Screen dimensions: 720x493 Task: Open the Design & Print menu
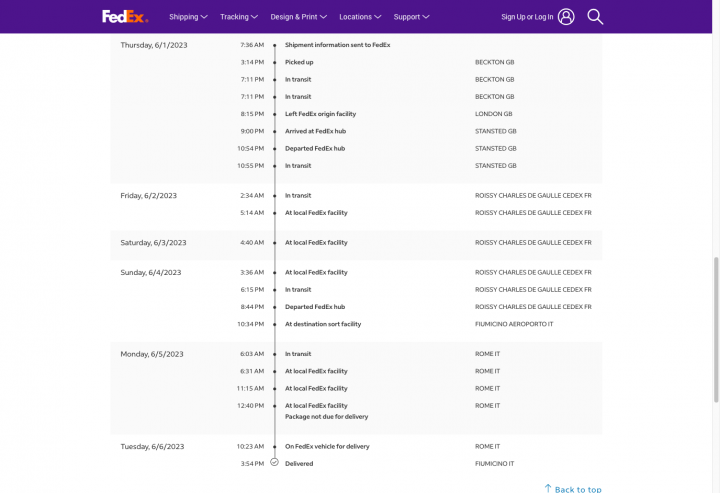299,17
